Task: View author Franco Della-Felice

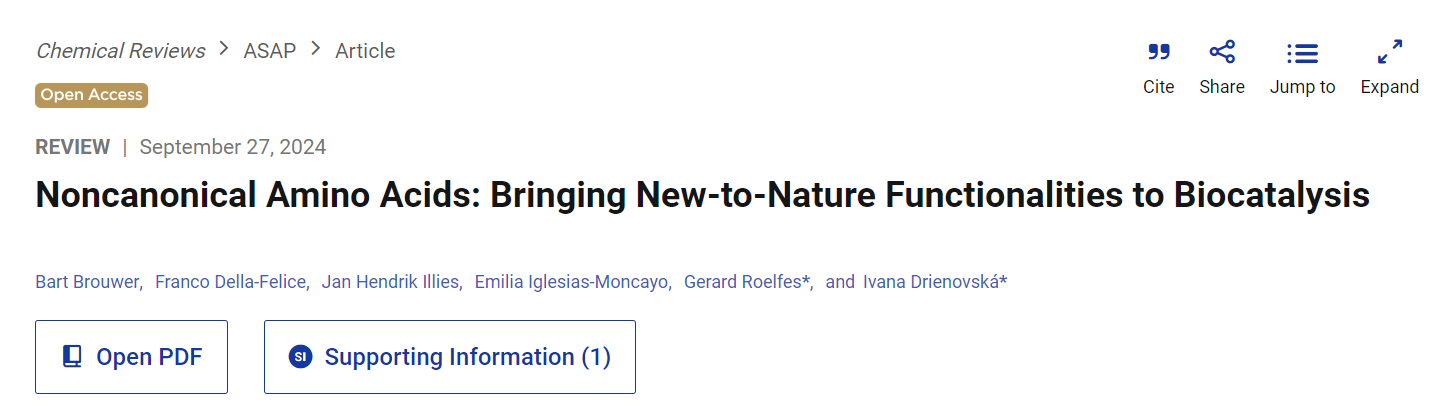Action: [x=231, y=282]
